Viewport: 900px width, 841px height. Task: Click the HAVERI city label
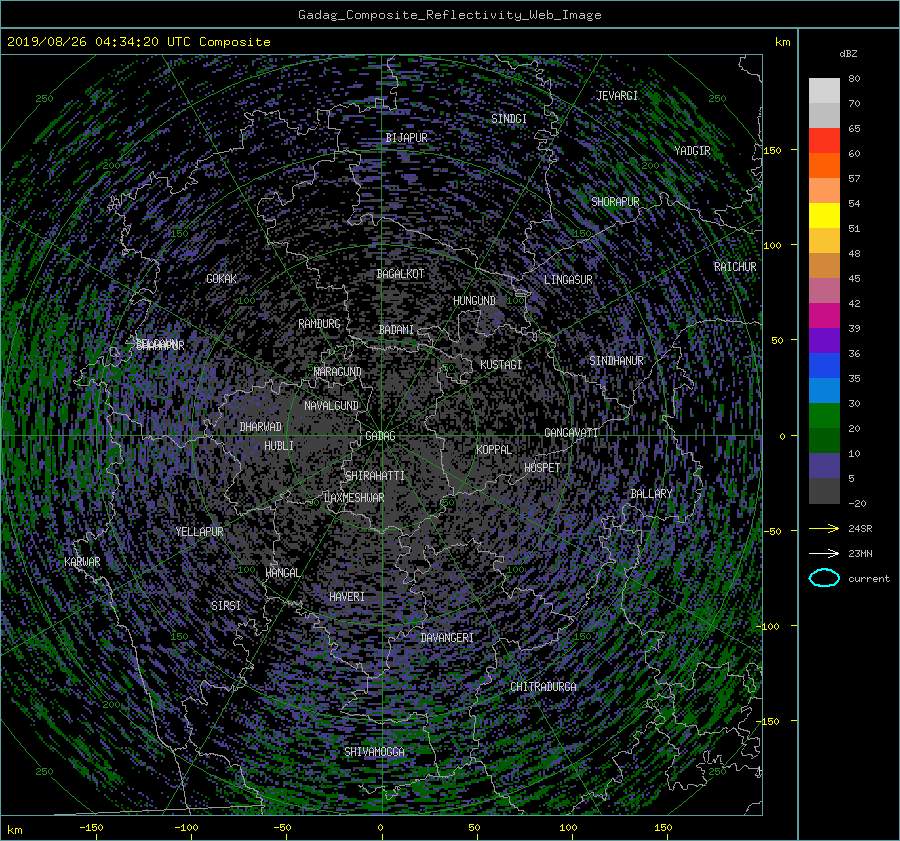point(347,597)
